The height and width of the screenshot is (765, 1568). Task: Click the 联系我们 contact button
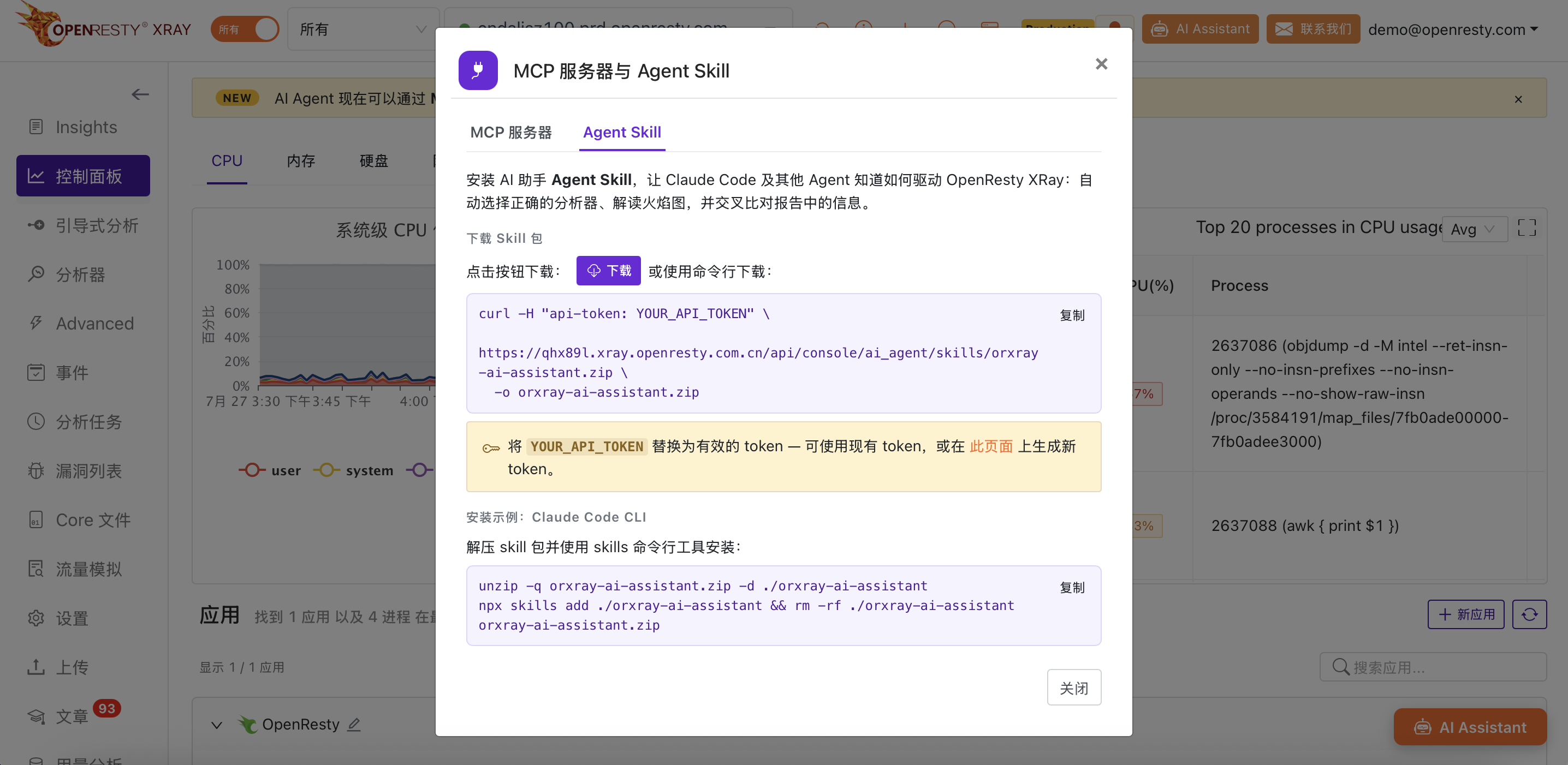click(1313, 28)
